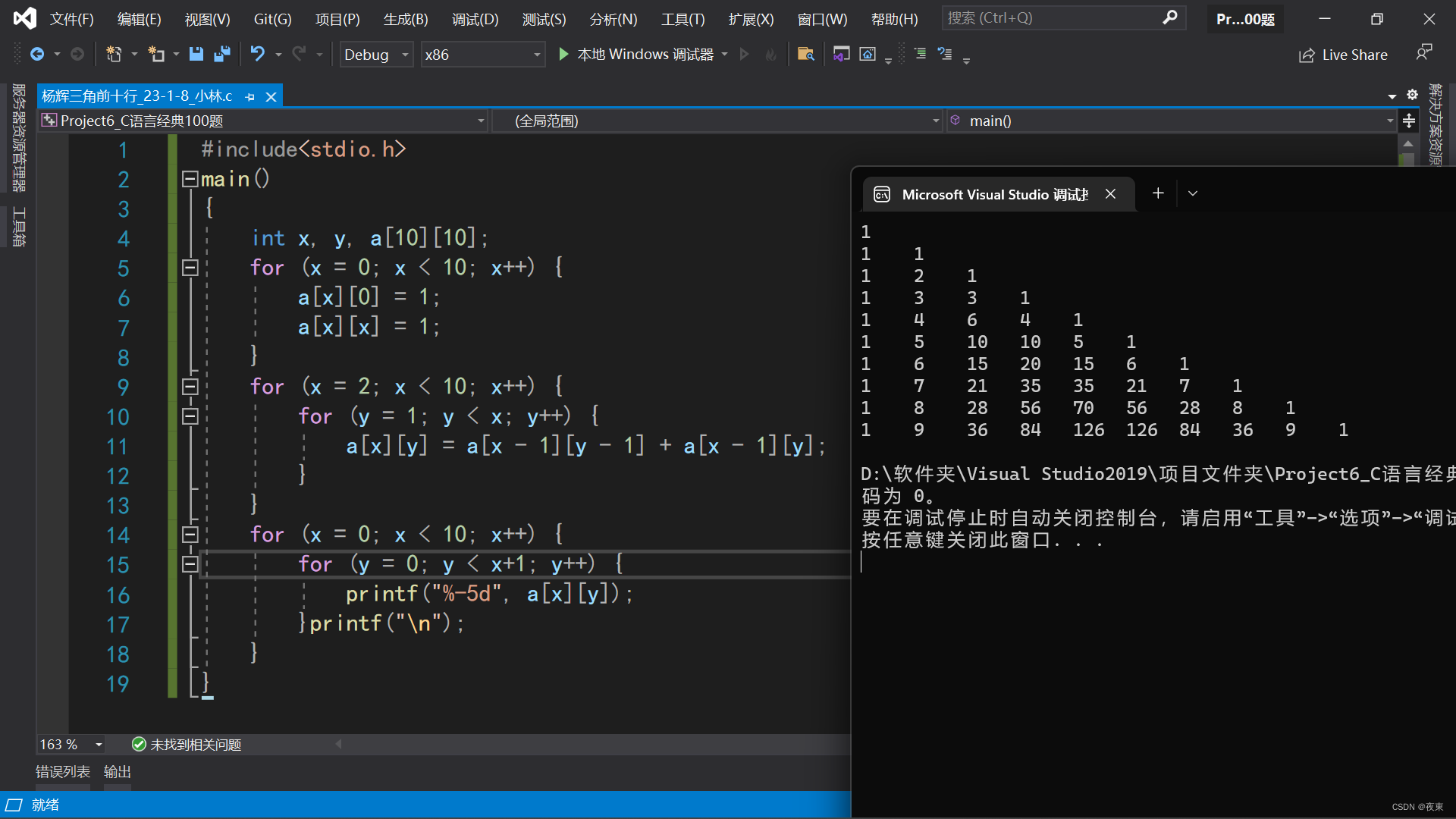The width and height of the screenshot is (1456, 819).
Task: Open the 调试(D) menu
Action: point(475,19)
